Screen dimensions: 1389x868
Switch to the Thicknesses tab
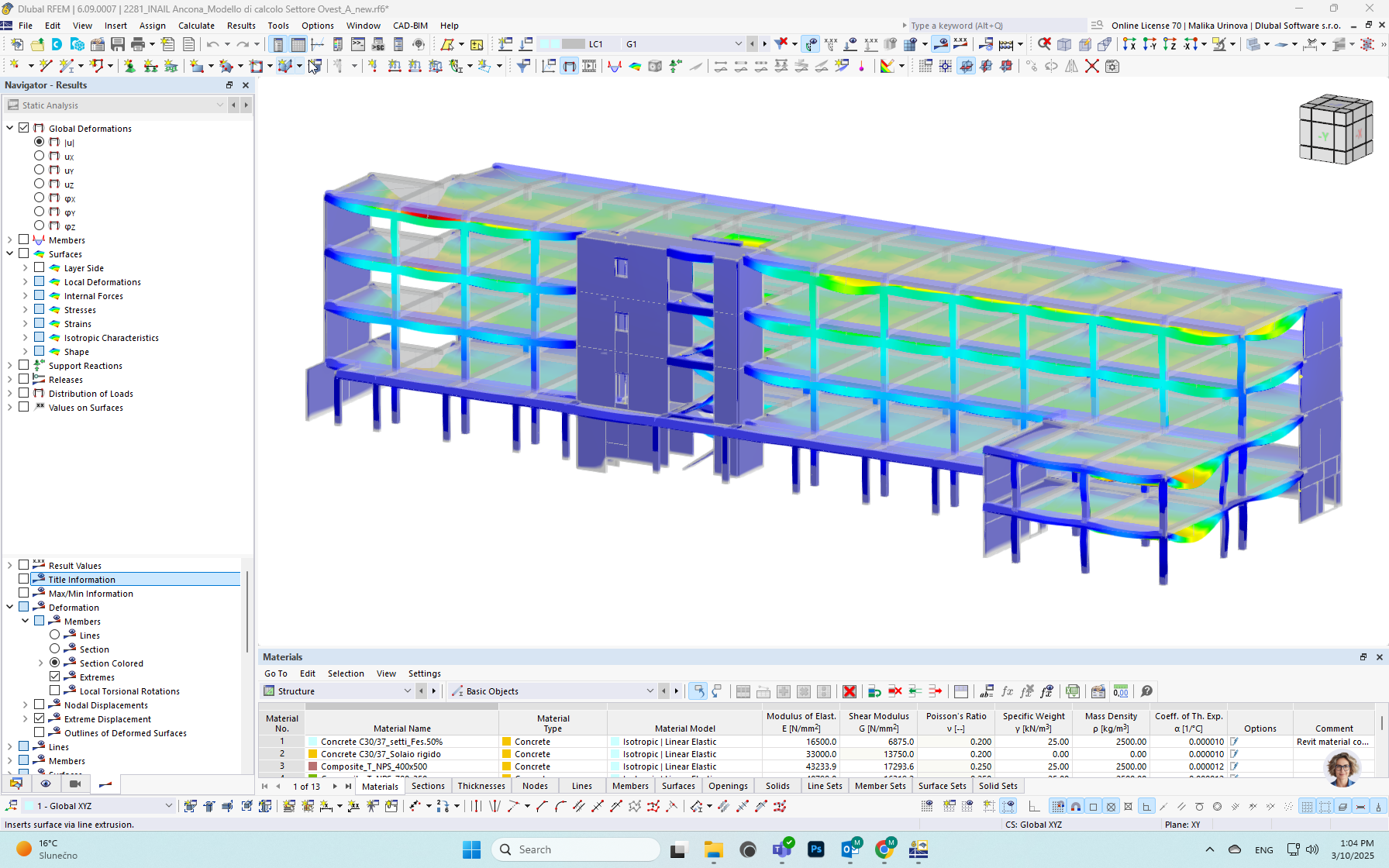481,785
